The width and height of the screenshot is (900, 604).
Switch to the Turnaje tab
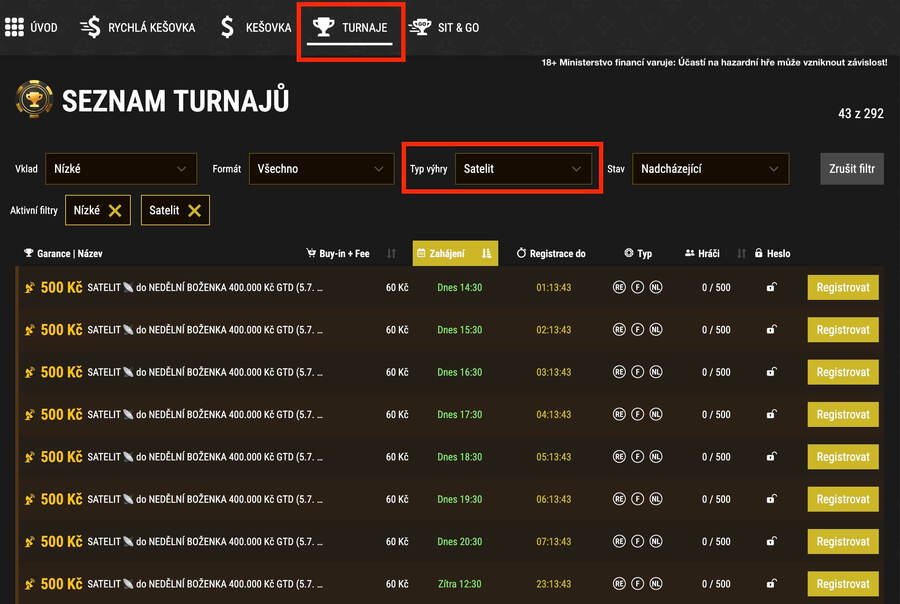click(350, 28)
